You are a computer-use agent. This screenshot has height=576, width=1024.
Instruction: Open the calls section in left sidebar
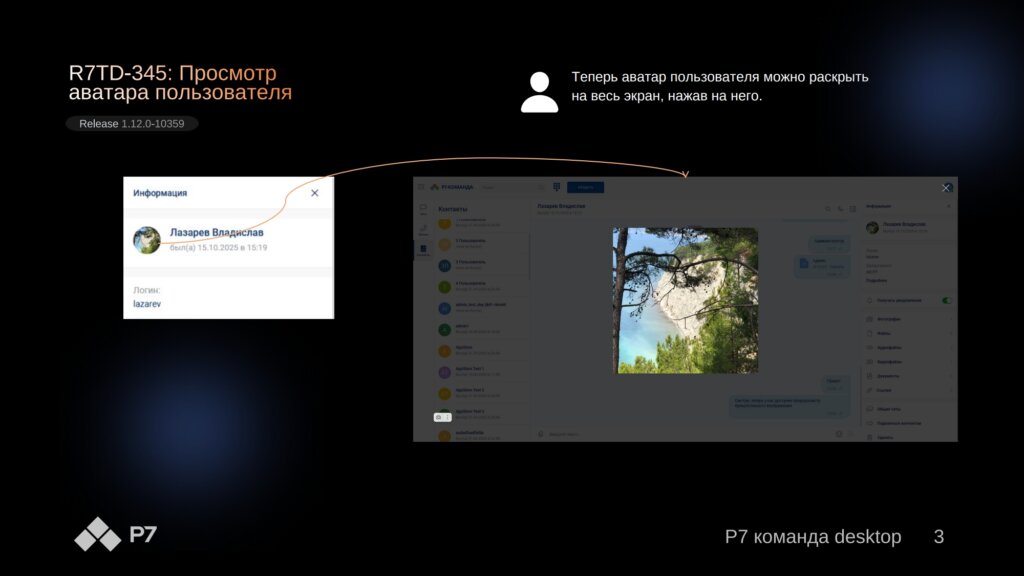[423, 229]
